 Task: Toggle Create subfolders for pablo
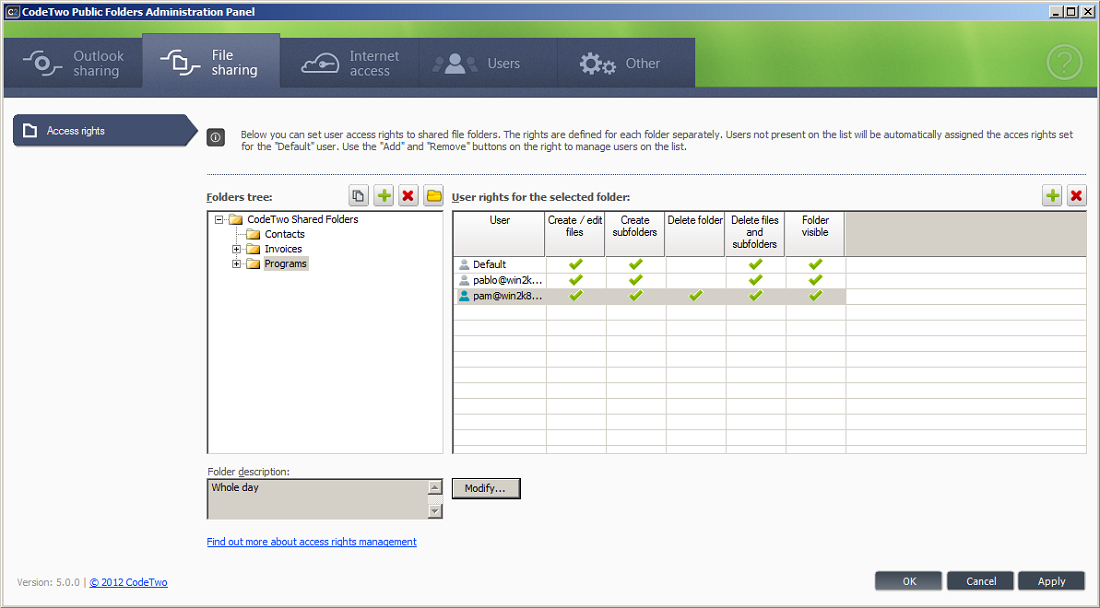point(636,280)
